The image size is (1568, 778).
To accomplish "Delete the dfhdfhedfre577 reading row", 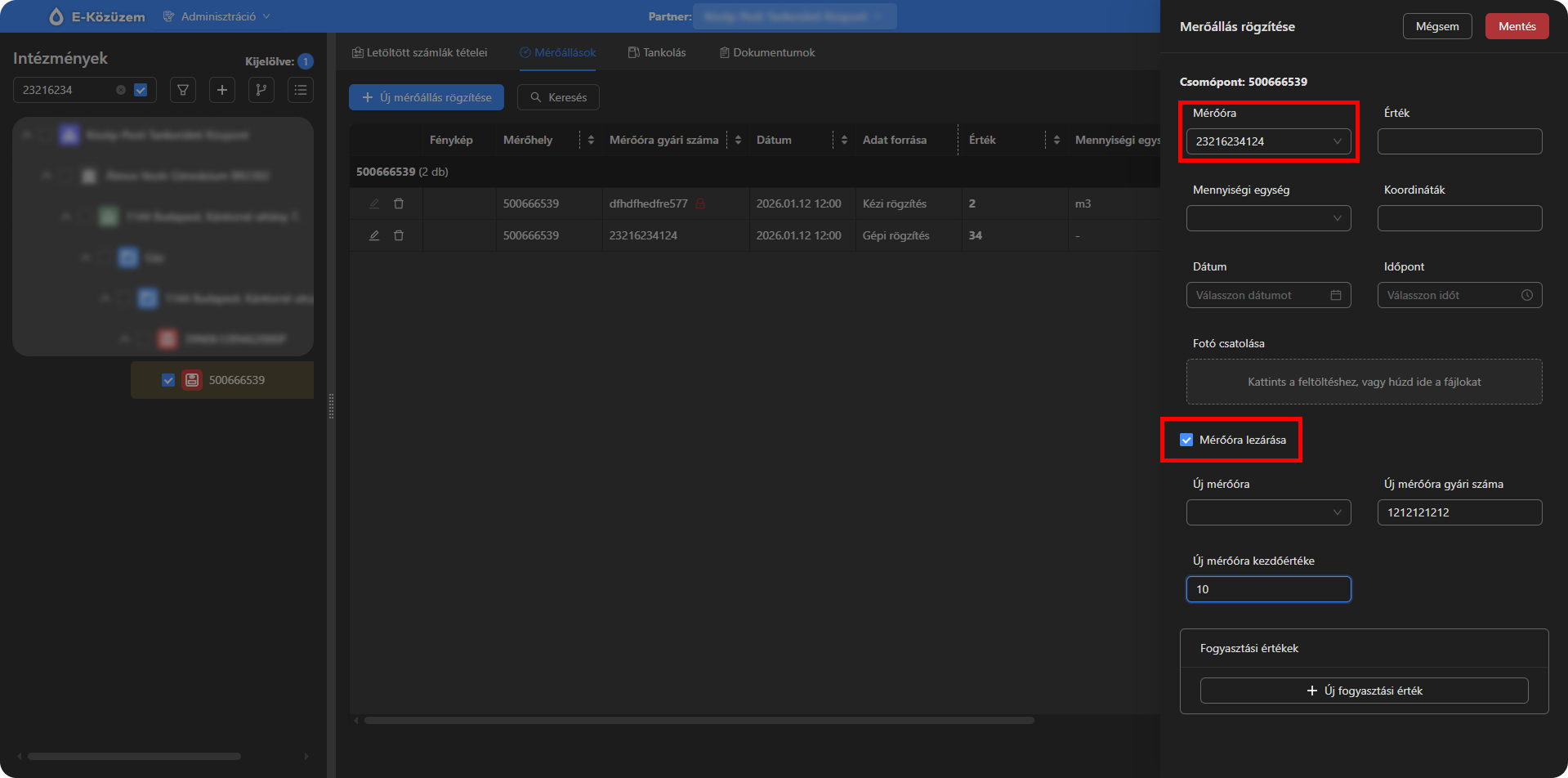I will 399,203.
